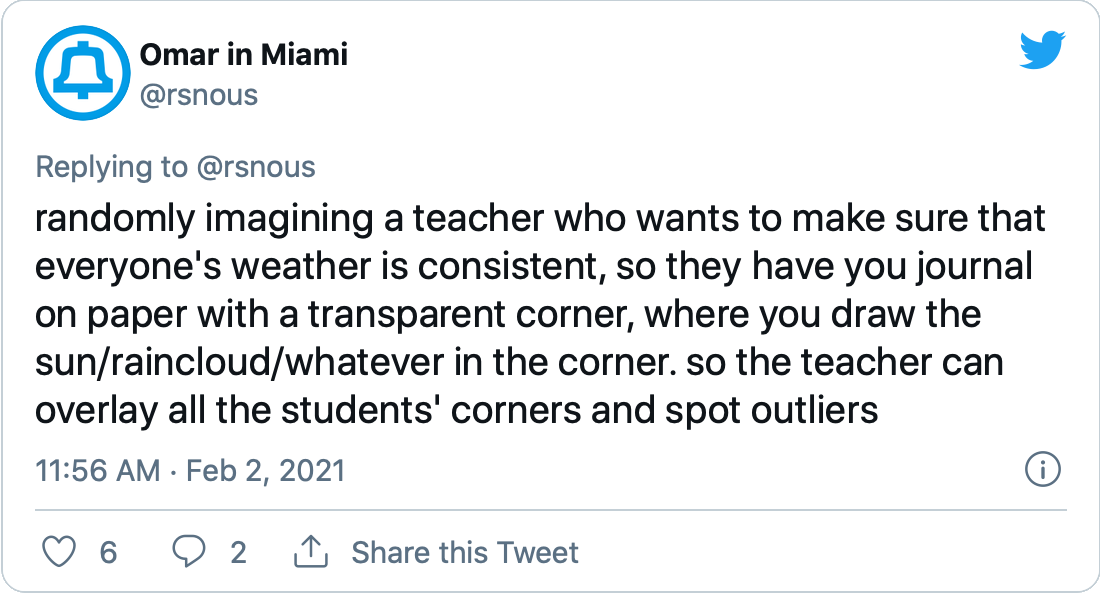Follow the @rsnous link in Replying to

click(256, 167)
